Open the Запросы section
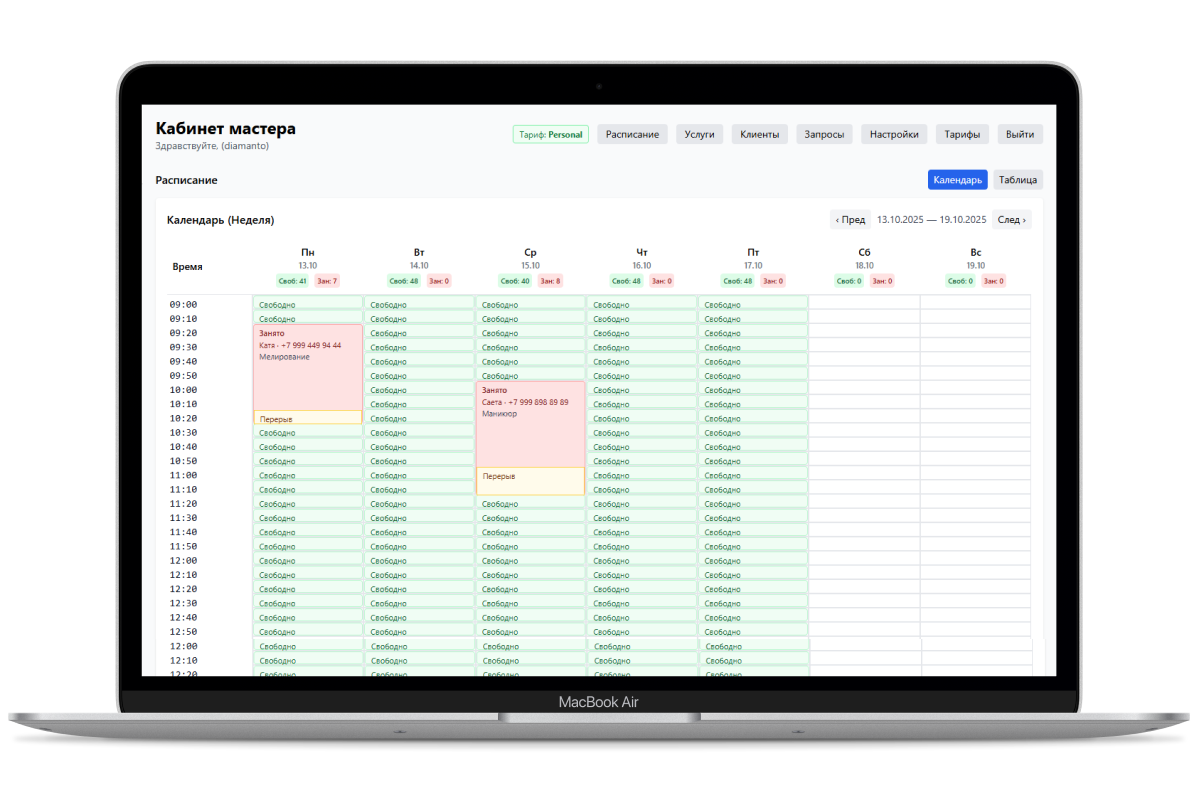Screen dimensions: 1200x800 pyautogui.click(x=824, y=134)
